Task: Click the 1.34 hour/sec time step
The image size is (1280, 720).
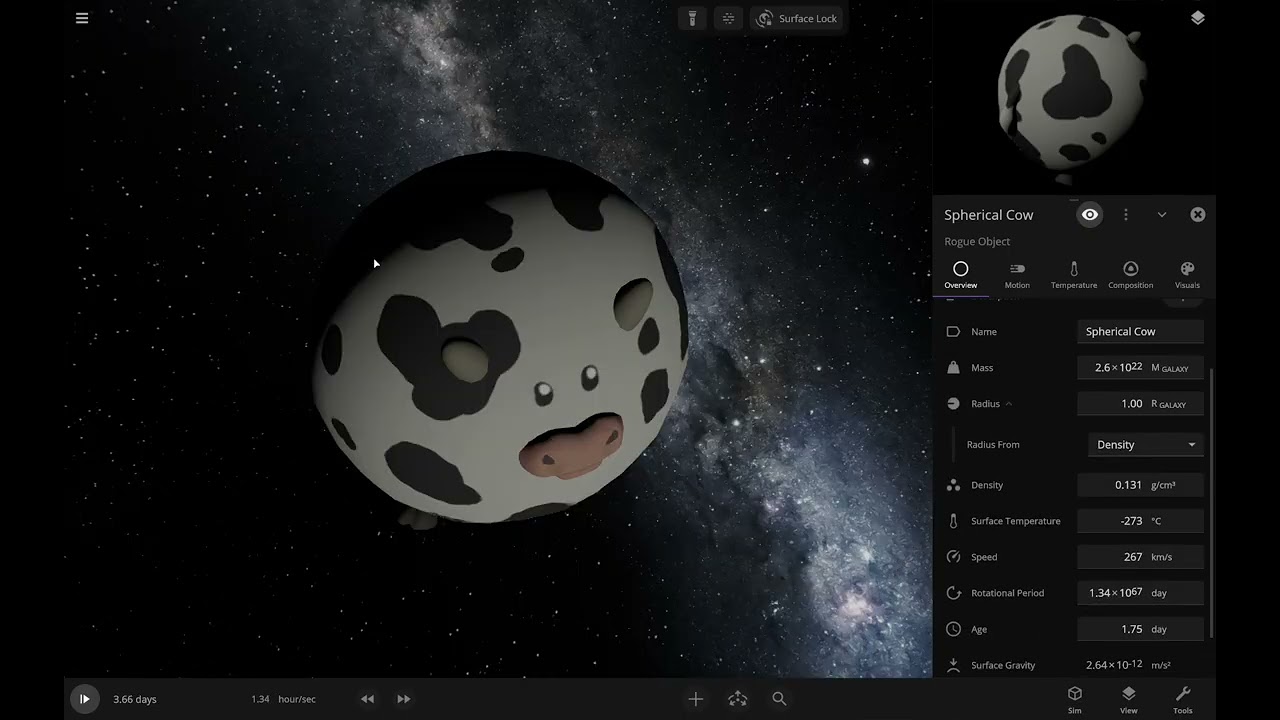Action: (283, 699)
